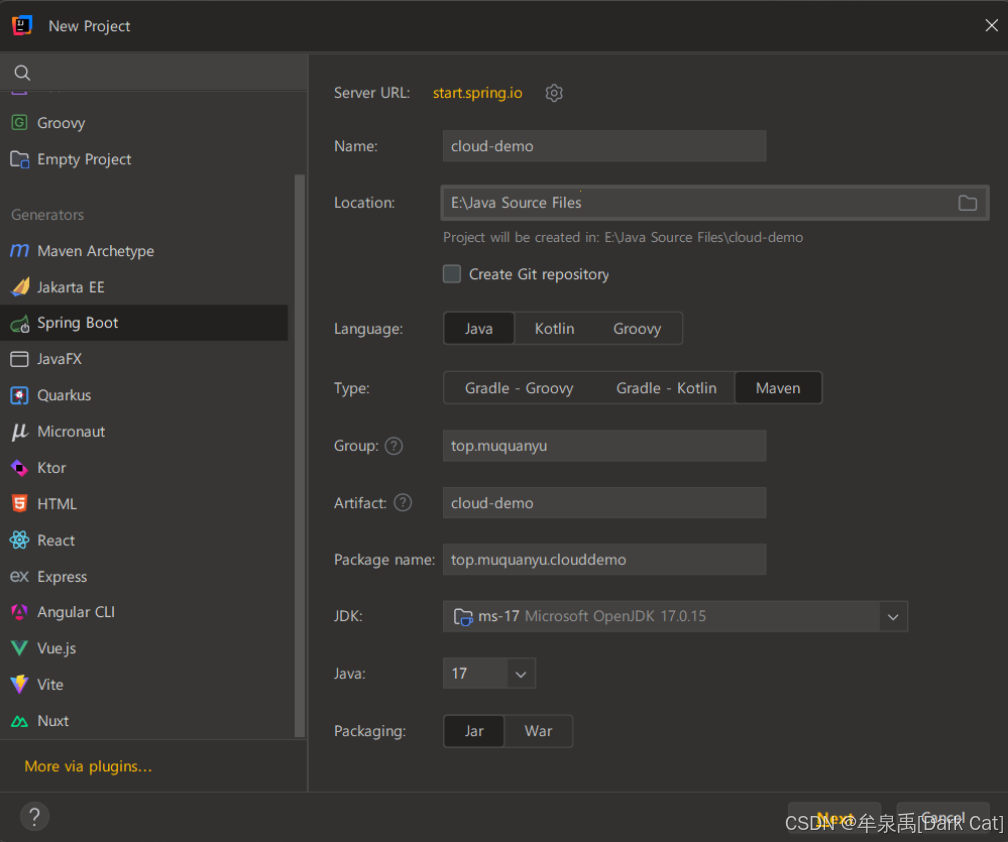This screenshot has height=842, width=1008.
Task: Select Kotlin as the language
Action: [554, 328]
